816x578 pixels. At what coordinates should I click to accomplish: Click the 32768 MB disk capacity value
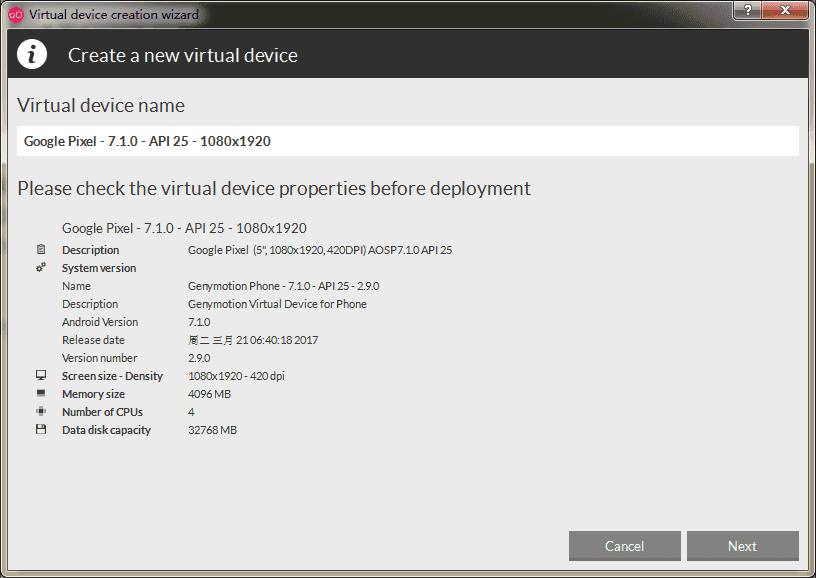[212, 430]
